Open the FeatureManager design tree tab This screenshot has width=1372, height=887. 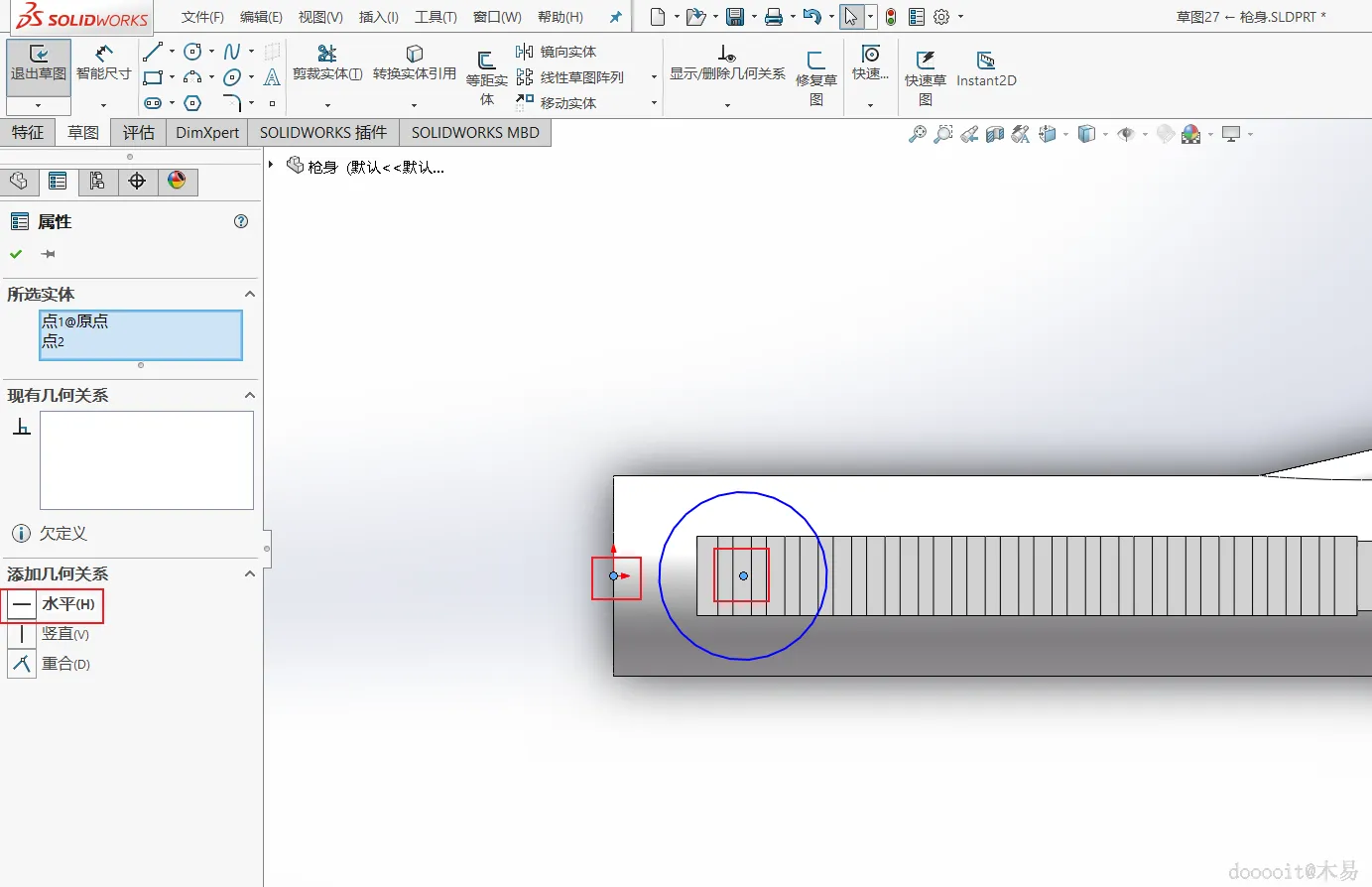tap(18, 181)
